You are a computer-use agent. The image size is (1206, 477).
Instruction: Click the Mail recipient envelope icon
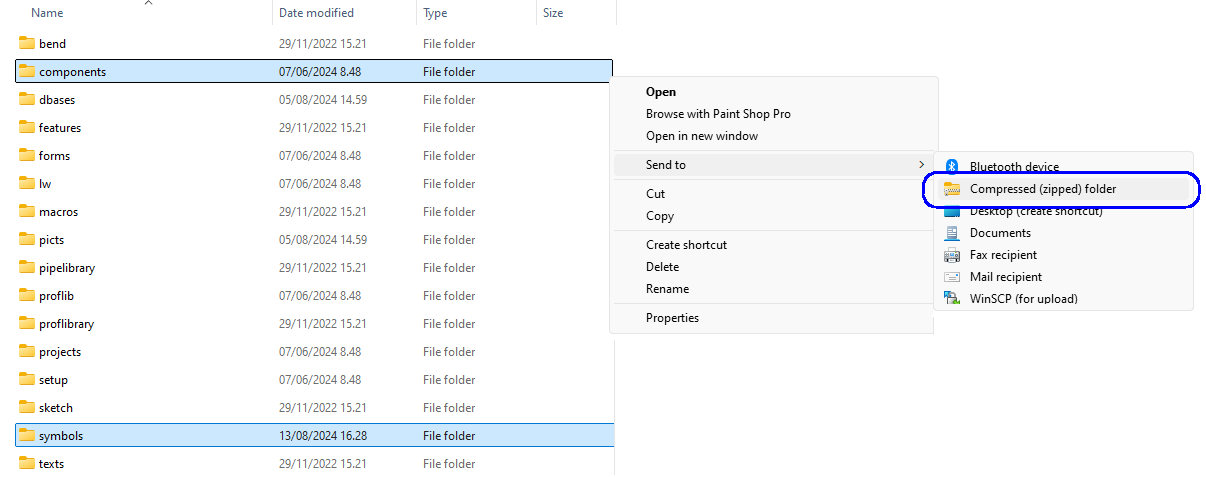pyautogui.click(x=952, y=277)
